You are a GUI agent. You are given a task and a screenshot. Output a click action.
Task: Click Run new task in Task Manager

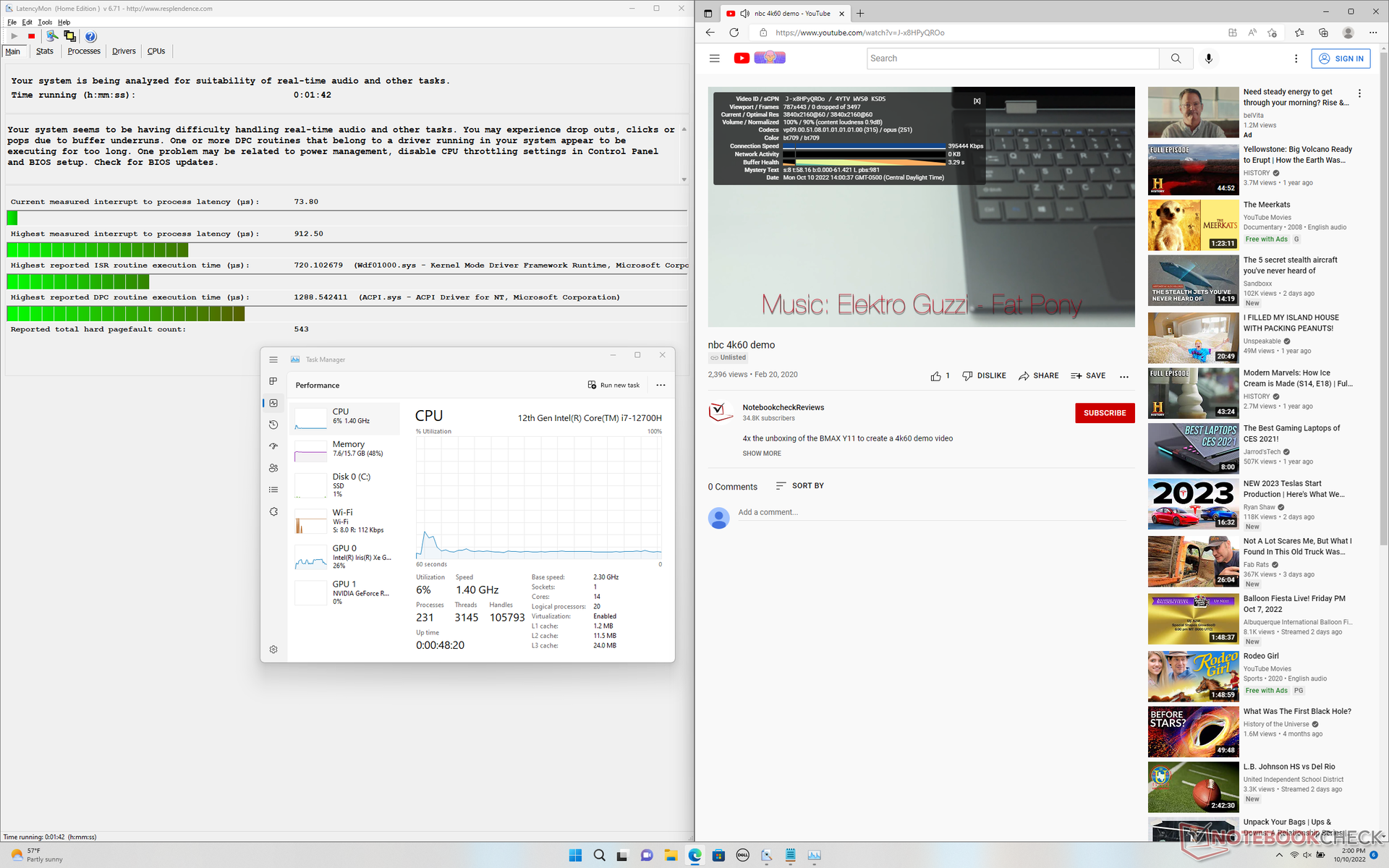pyautogui.click(x=613, y=386)
